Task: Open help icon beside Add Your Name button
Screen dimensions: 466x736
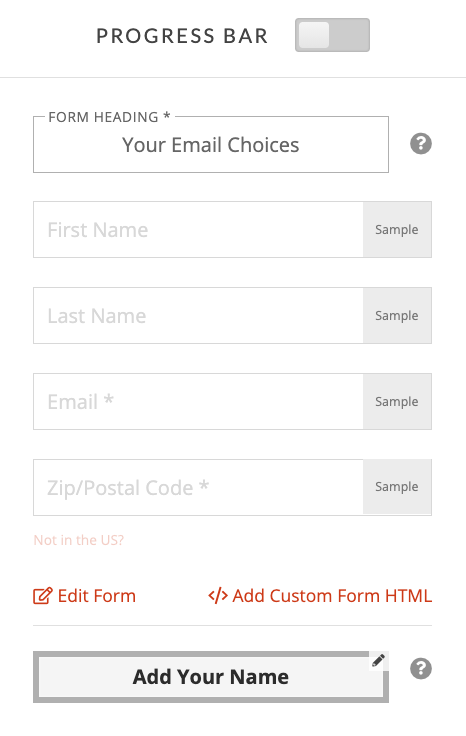Action: [421, 668]
